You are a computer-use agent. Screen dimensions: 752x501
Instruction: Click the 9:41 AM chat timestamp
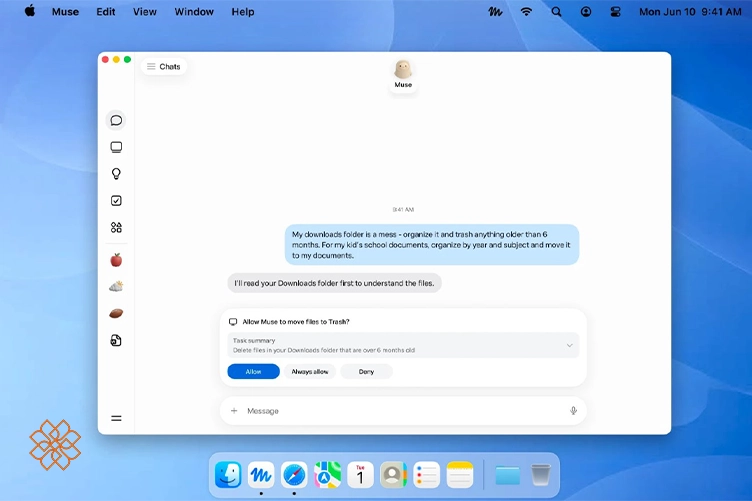click(403, 210)
